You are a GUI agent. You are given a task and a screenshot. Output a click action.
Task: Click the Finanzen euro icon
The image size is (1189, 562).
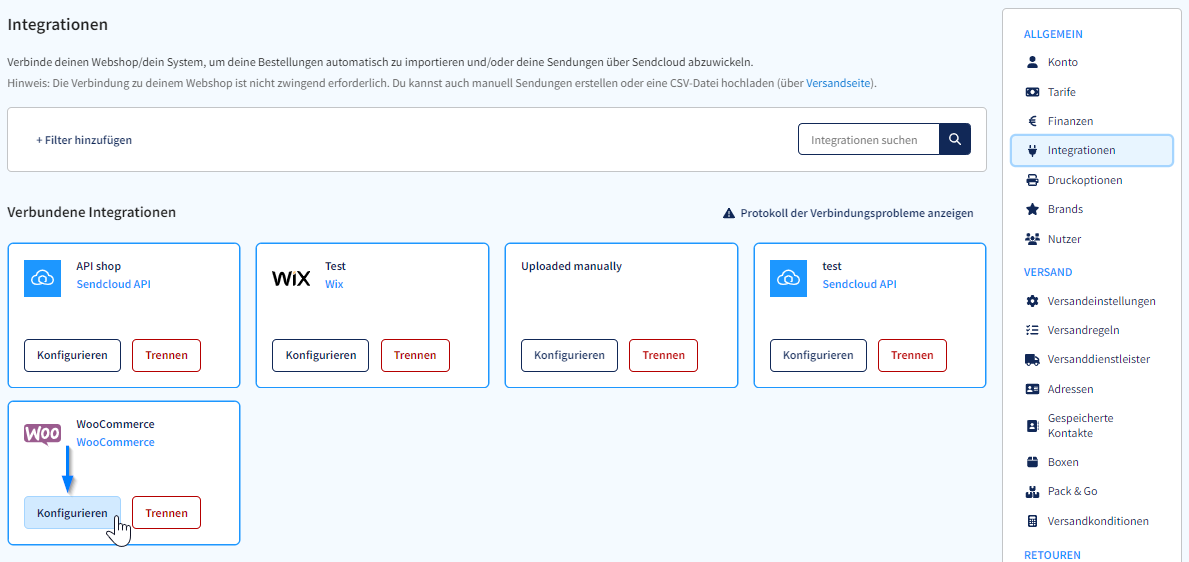pos(1032,121)
